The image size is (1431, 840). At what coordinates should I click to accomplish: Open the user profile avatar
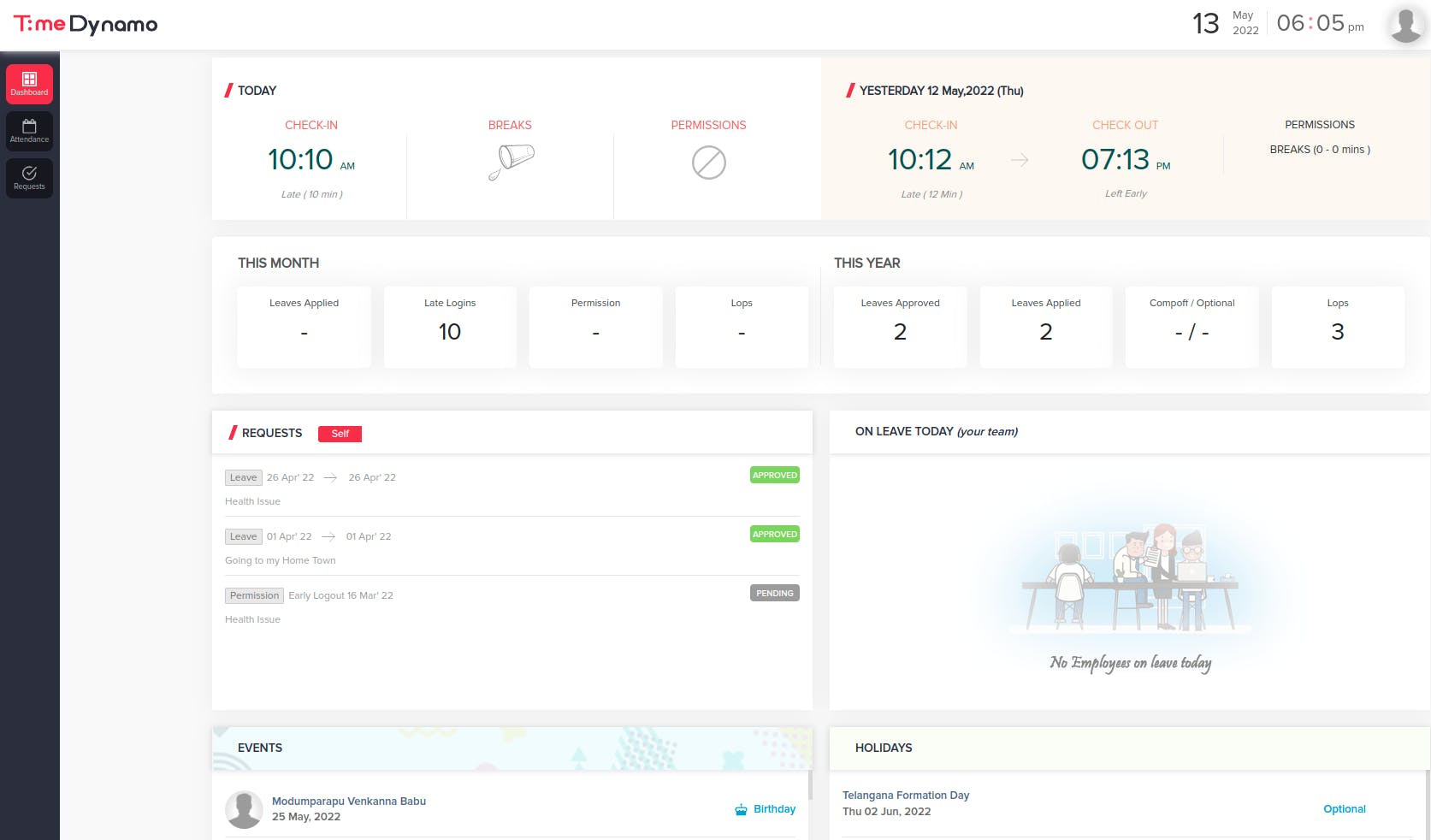click(x=1404, y=24)
